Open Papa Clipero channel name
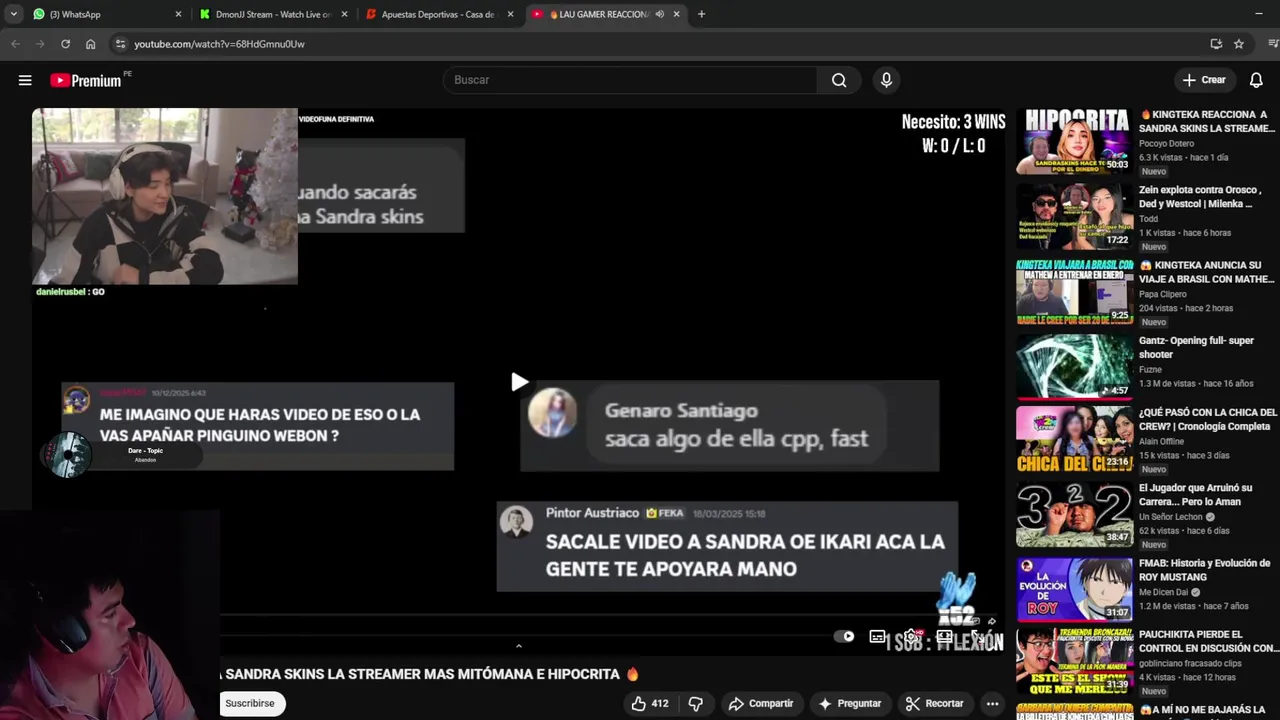Image resolution: width=1280 pixels, height=720 pixels. (1163, 294)
